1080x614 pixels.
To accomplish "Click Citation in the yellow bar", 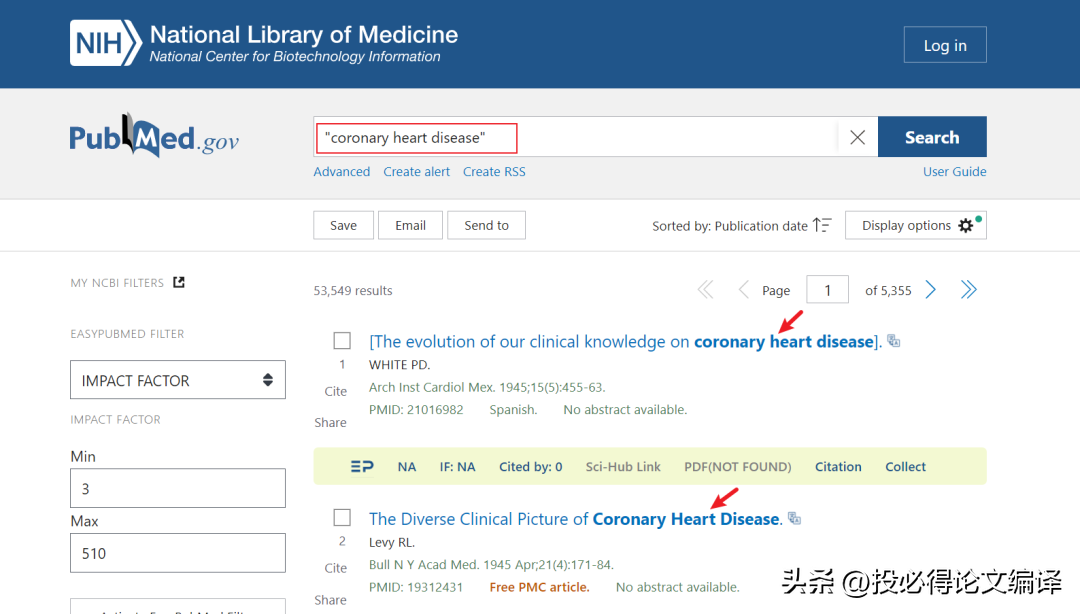I will coord(838,467).
